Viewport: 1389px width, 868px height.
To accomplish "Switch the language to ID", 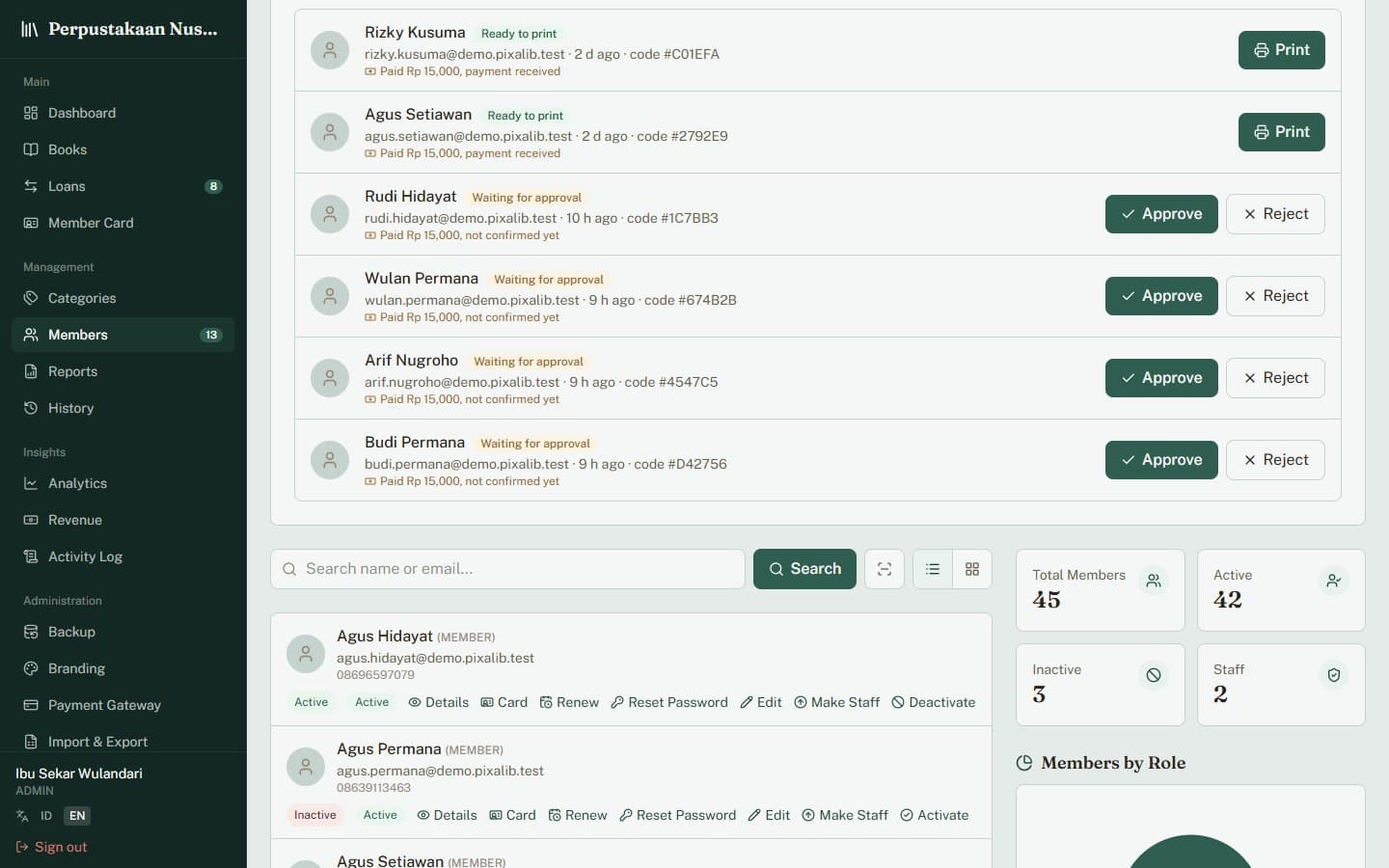I will 45,816.
